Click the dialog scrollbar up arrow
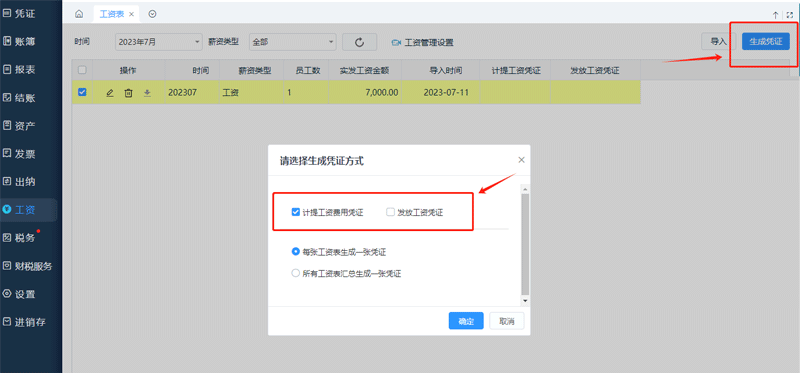Screen dimensions: 800x373 point(525,189)
